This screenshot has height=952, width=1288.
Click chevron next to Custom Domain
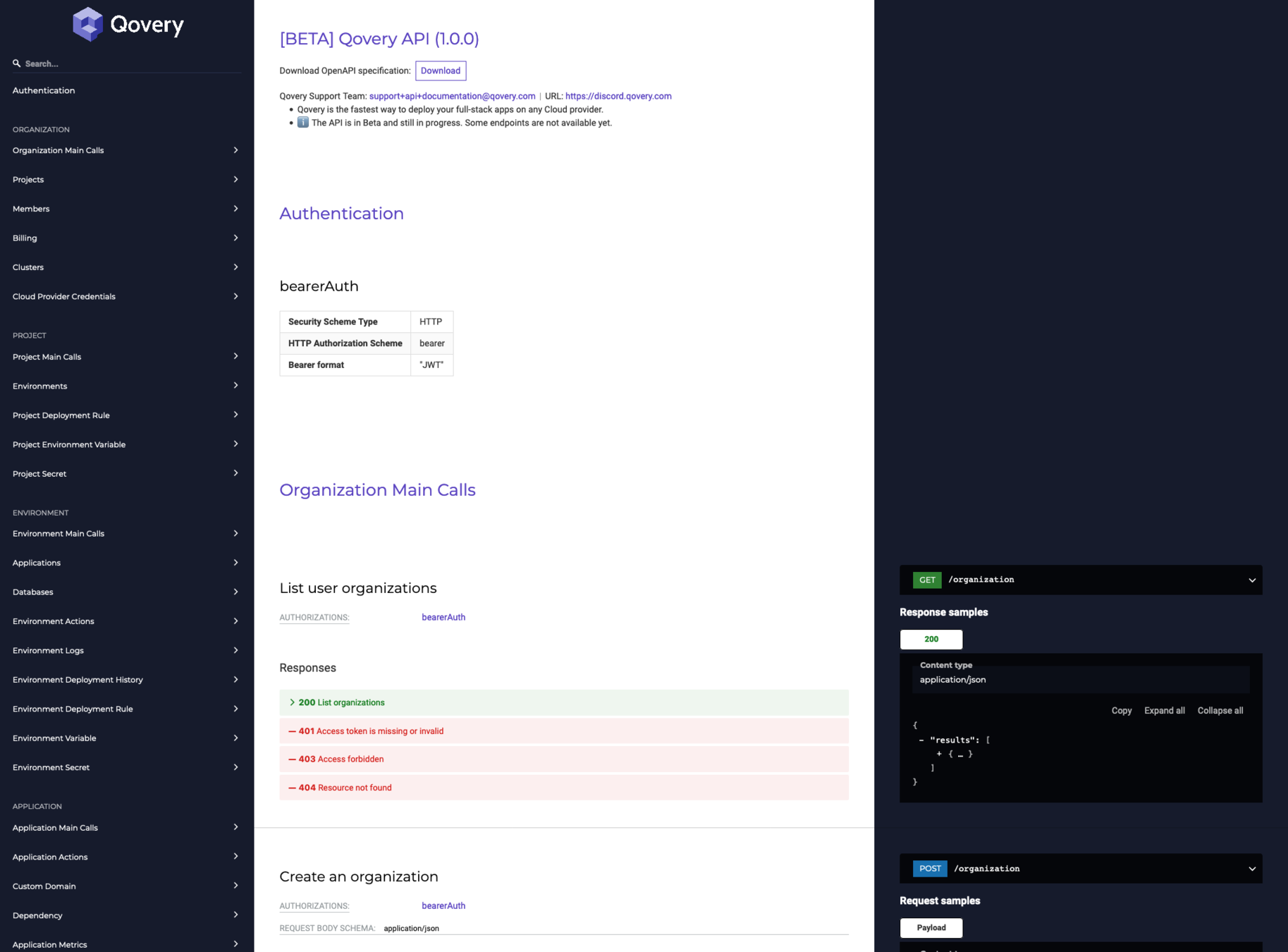[x=235, y=886]
